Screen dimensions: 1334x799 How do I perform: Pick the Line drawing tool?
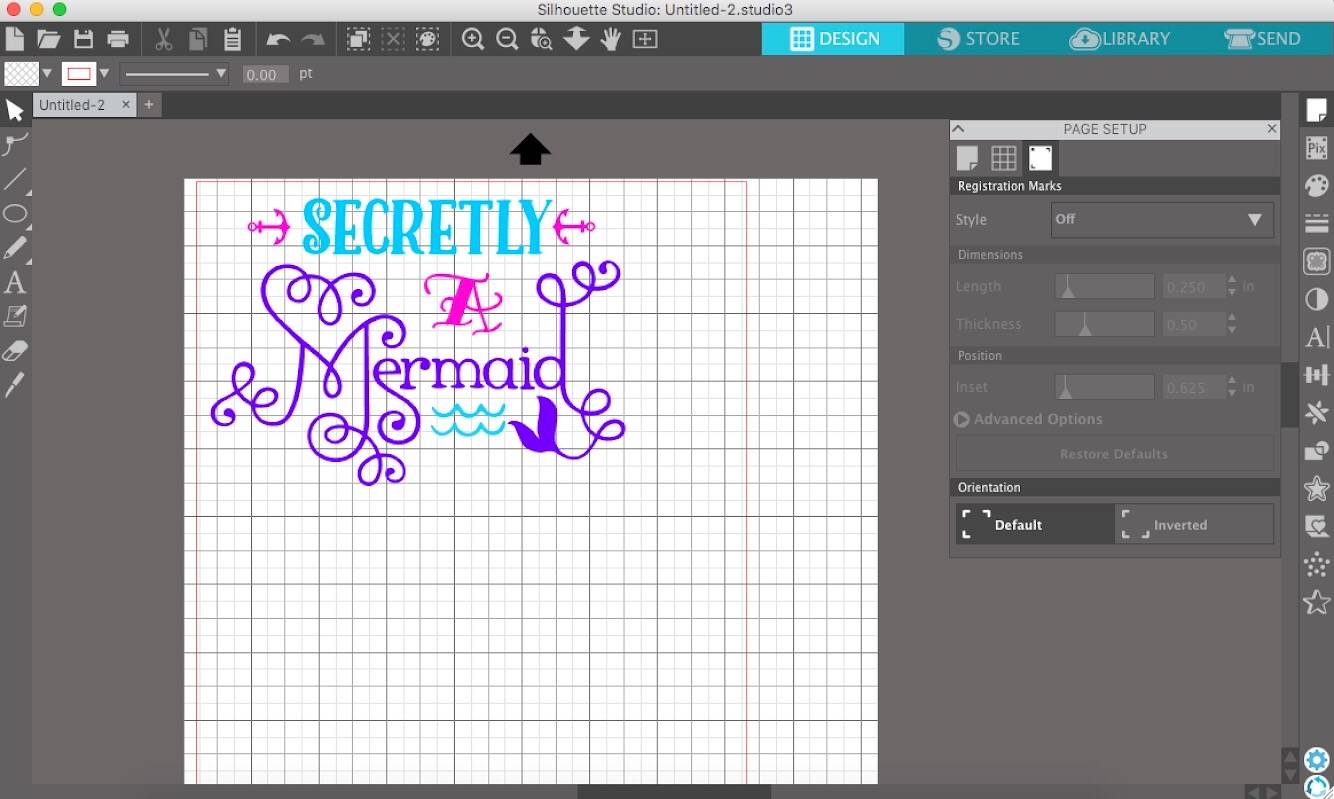click(15, 180)
